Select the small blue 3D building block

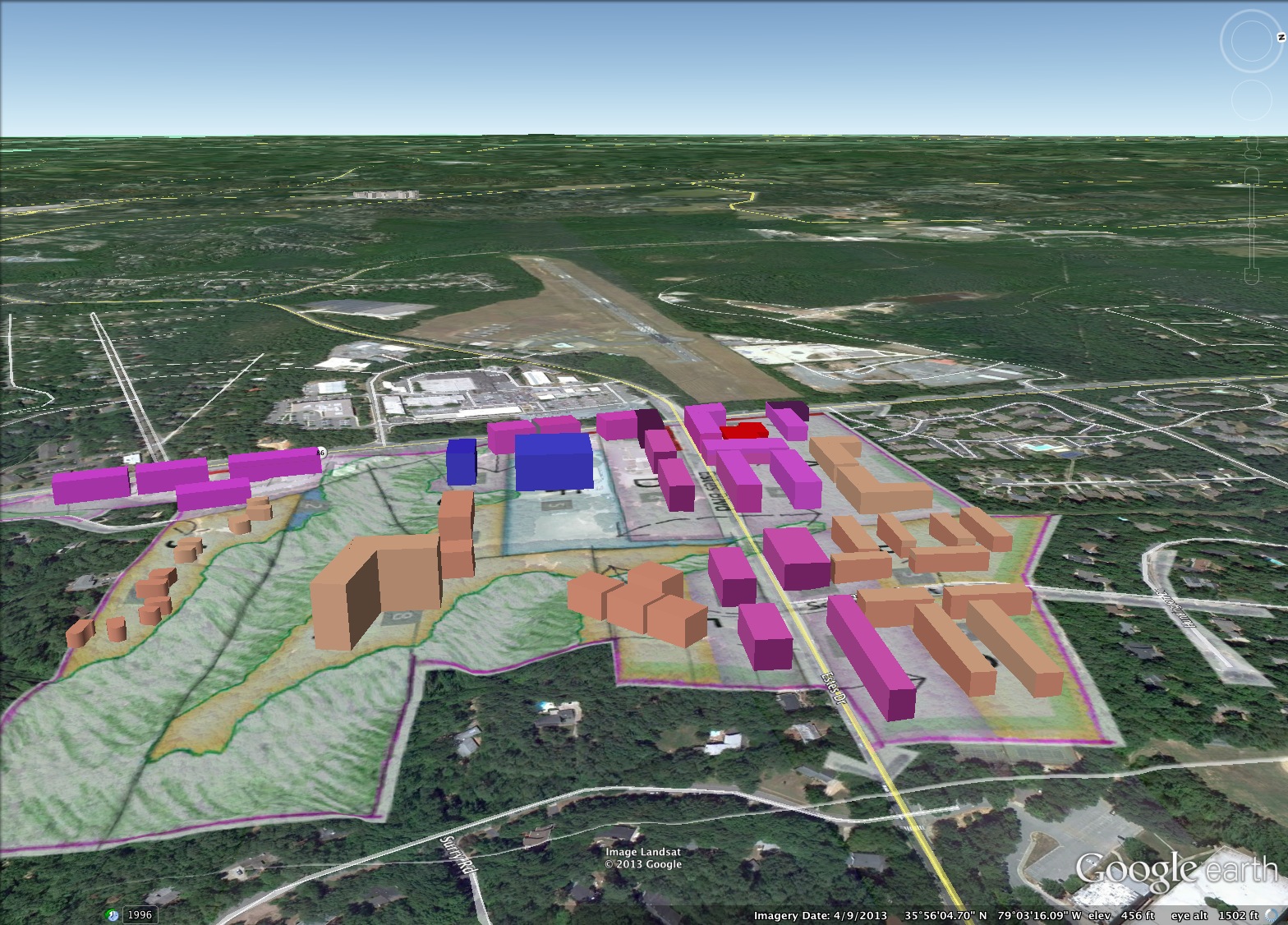(x=461, y=462)
